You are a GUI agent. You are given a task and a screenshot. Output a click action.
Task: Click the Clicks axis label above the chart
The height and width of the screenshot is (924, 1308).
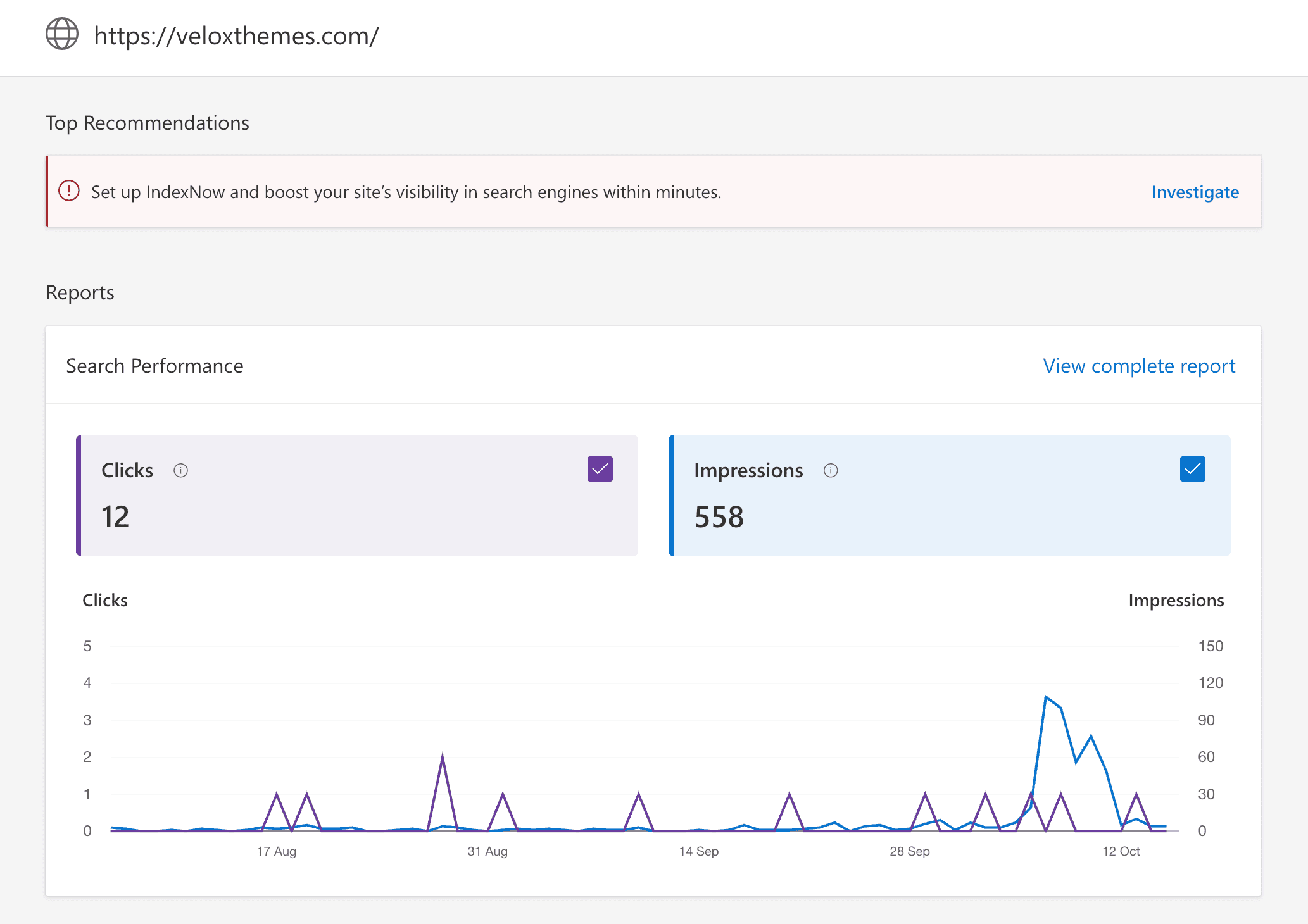point(105,600)
